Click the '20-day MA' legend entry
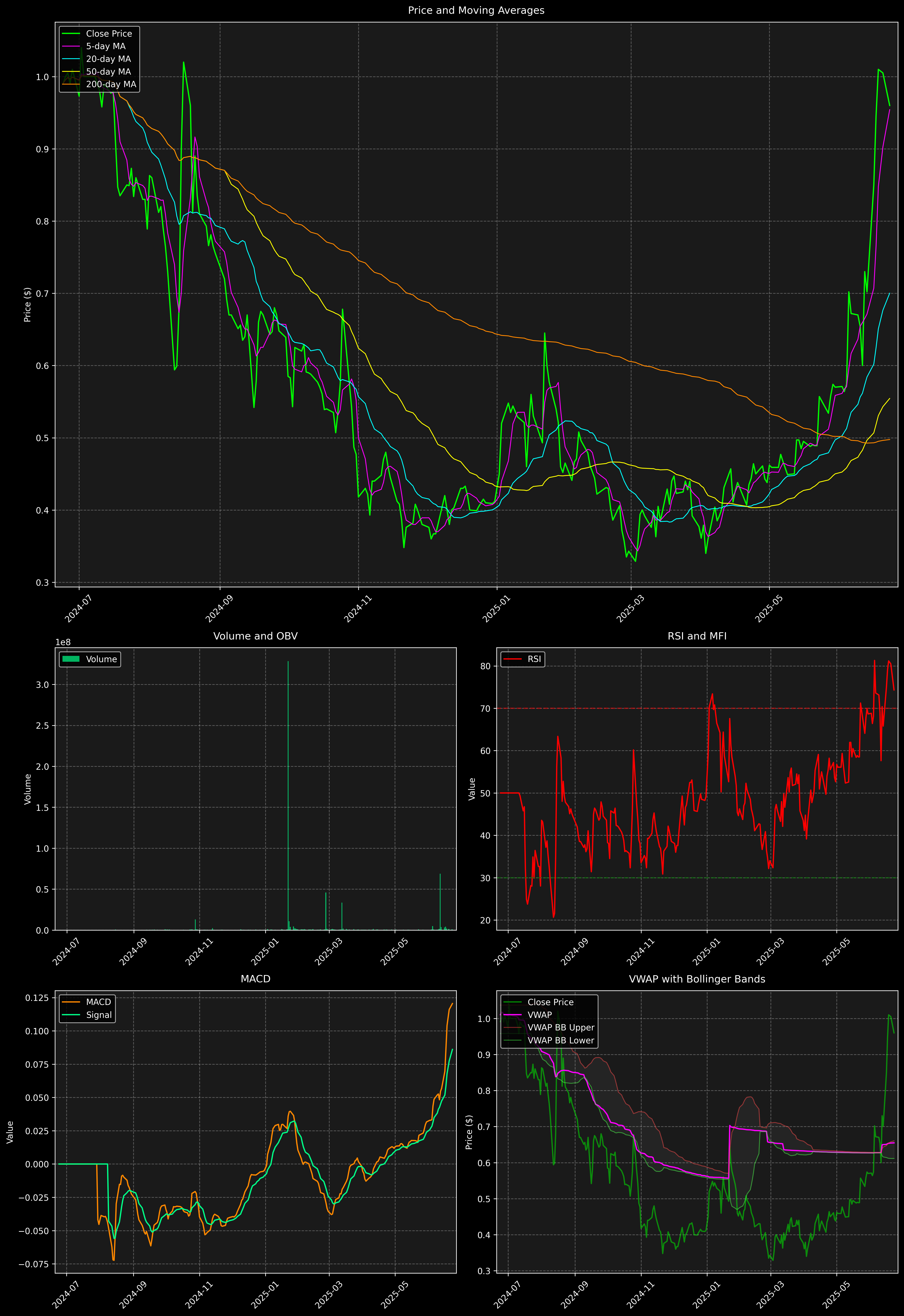The height and width of the screenshot is (1316, 904). [108, 59]
